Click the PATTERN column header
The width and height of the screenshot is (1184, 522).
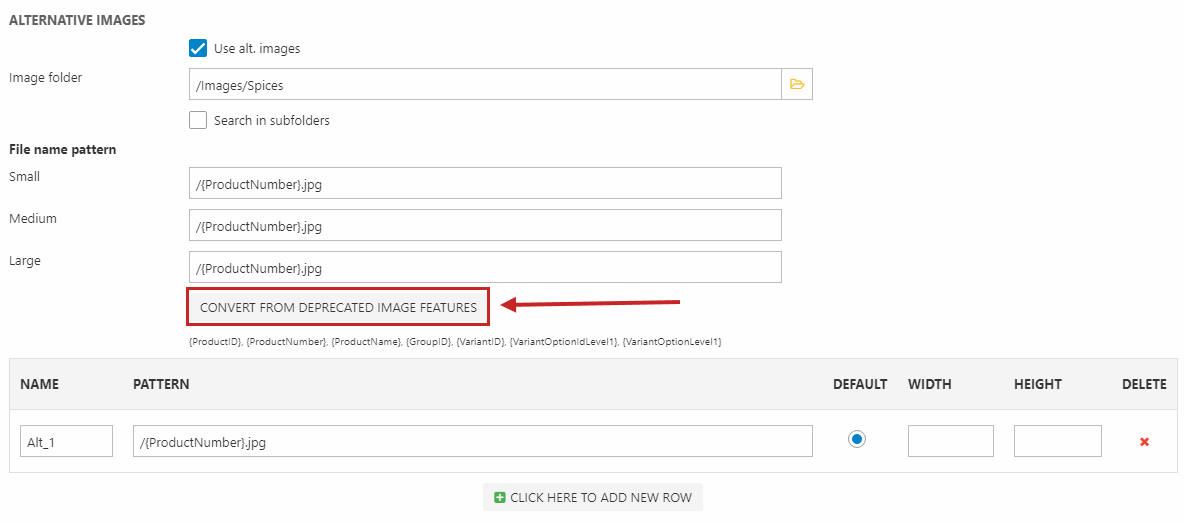pyautogui.click(x=161, y=384)
